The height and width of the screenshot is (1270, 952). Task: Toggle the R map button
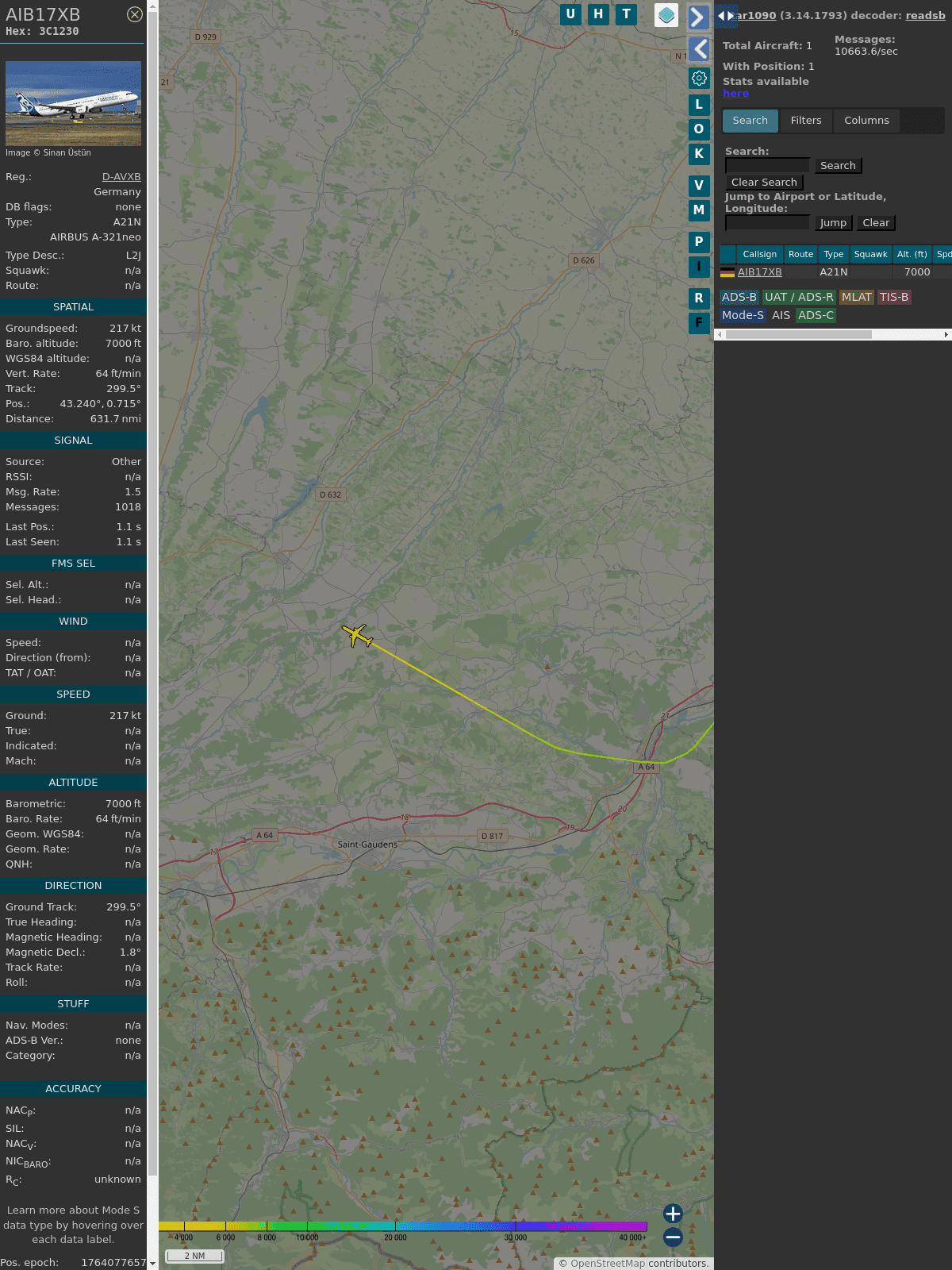[x=699, y=298]
